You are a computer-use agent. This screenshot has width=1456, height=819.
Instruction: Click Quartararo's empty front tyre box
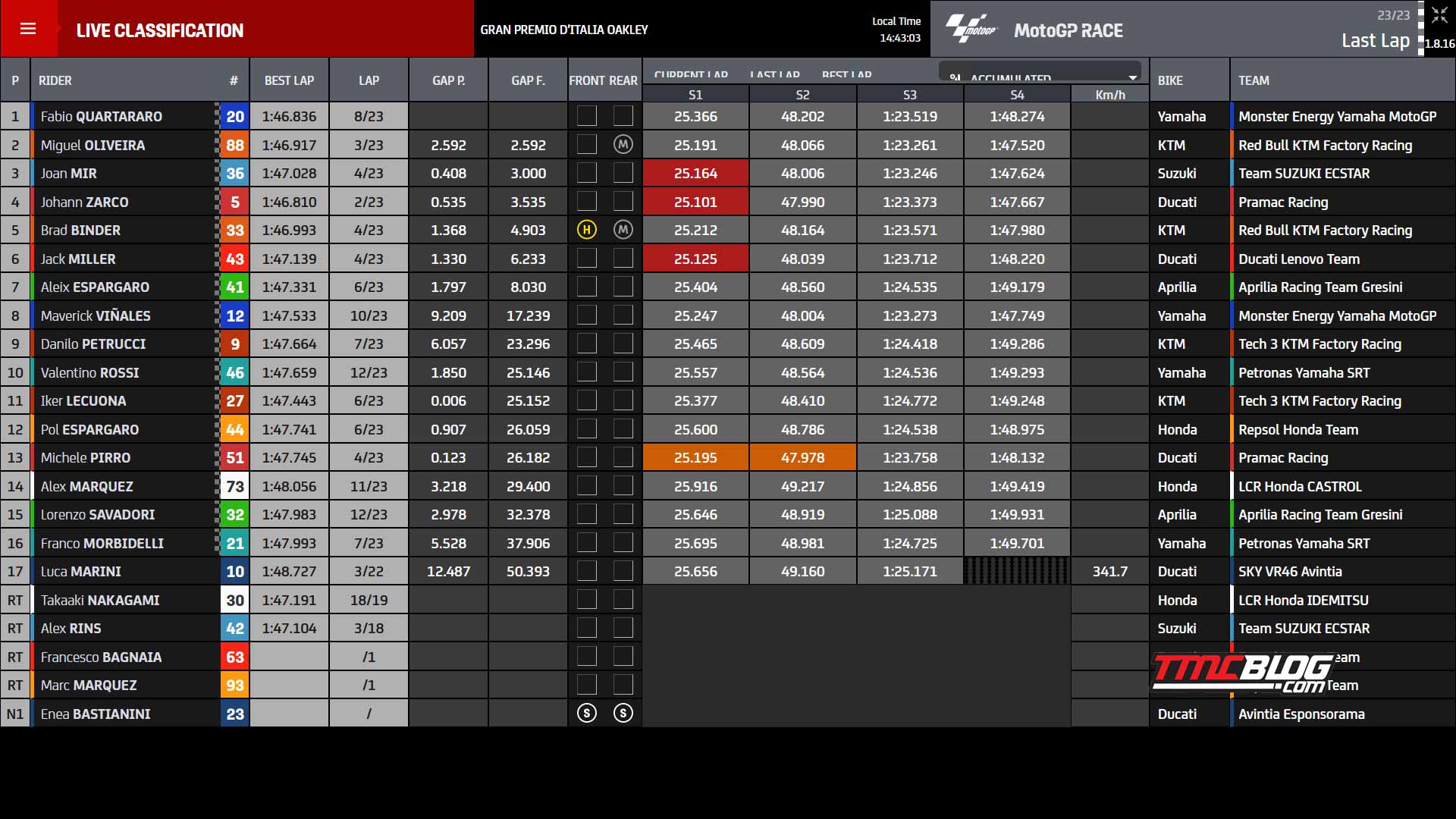586,117
